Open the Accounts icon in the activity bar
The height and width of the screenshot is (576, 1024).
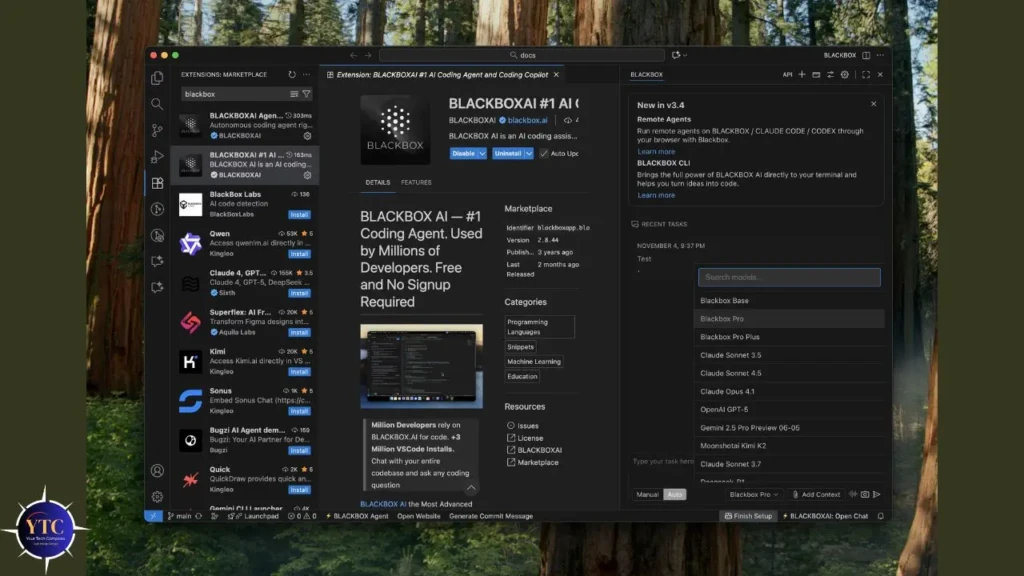click(157, 470)
